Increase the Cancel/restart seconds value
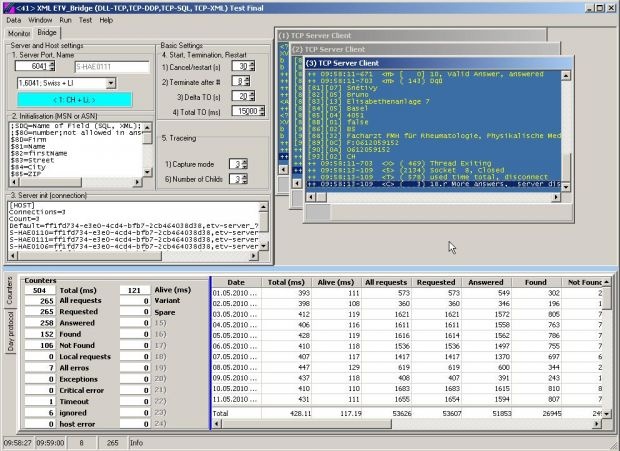 (x=249, y=63)
